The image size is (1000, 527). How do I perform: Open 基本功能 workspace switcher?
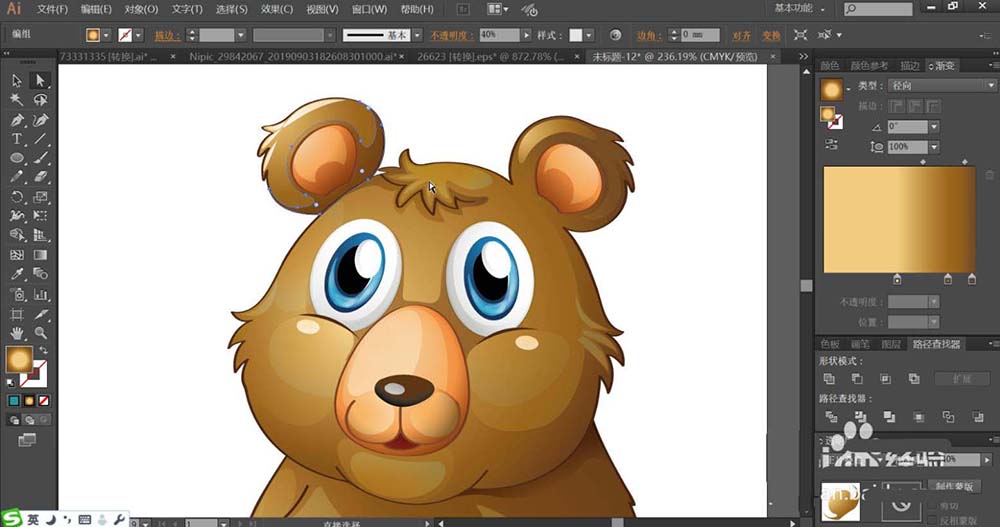click(799, 8)
